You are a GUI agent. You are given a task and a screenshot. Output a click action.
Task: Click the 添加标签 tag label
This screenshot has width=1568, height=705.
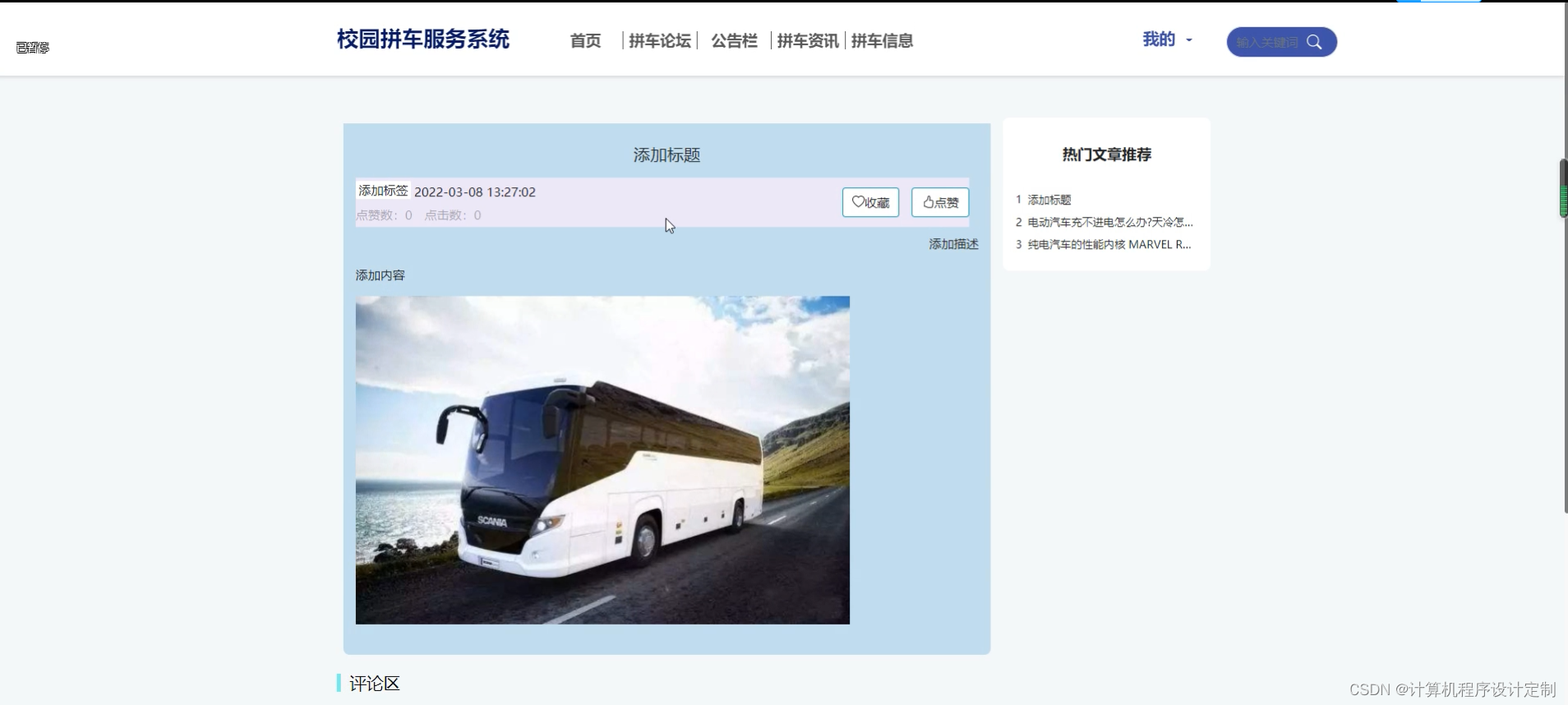pos(383,190)
